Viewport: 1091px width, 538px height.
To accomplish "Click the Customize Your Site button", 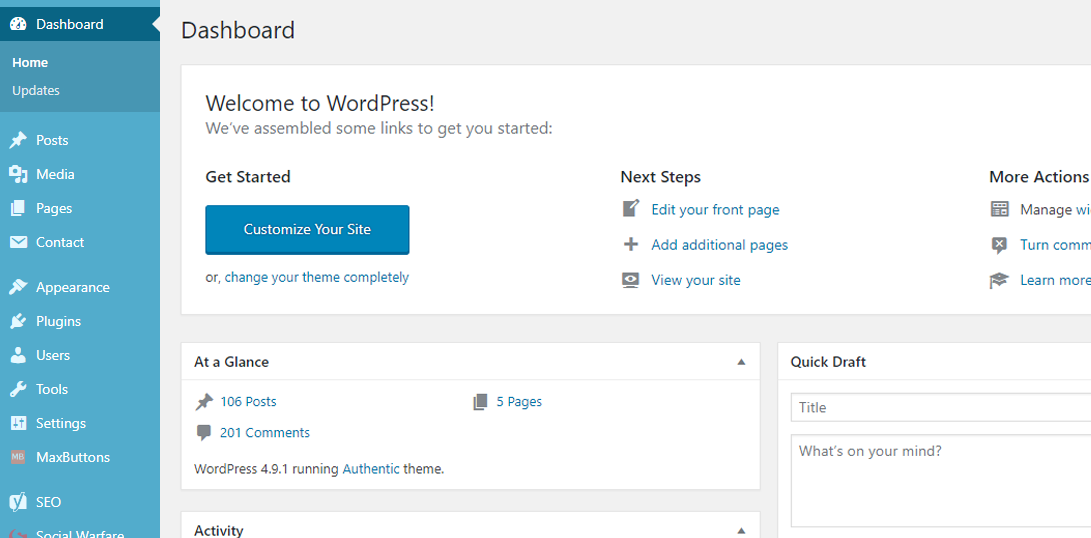I will [x=307, y=230].
